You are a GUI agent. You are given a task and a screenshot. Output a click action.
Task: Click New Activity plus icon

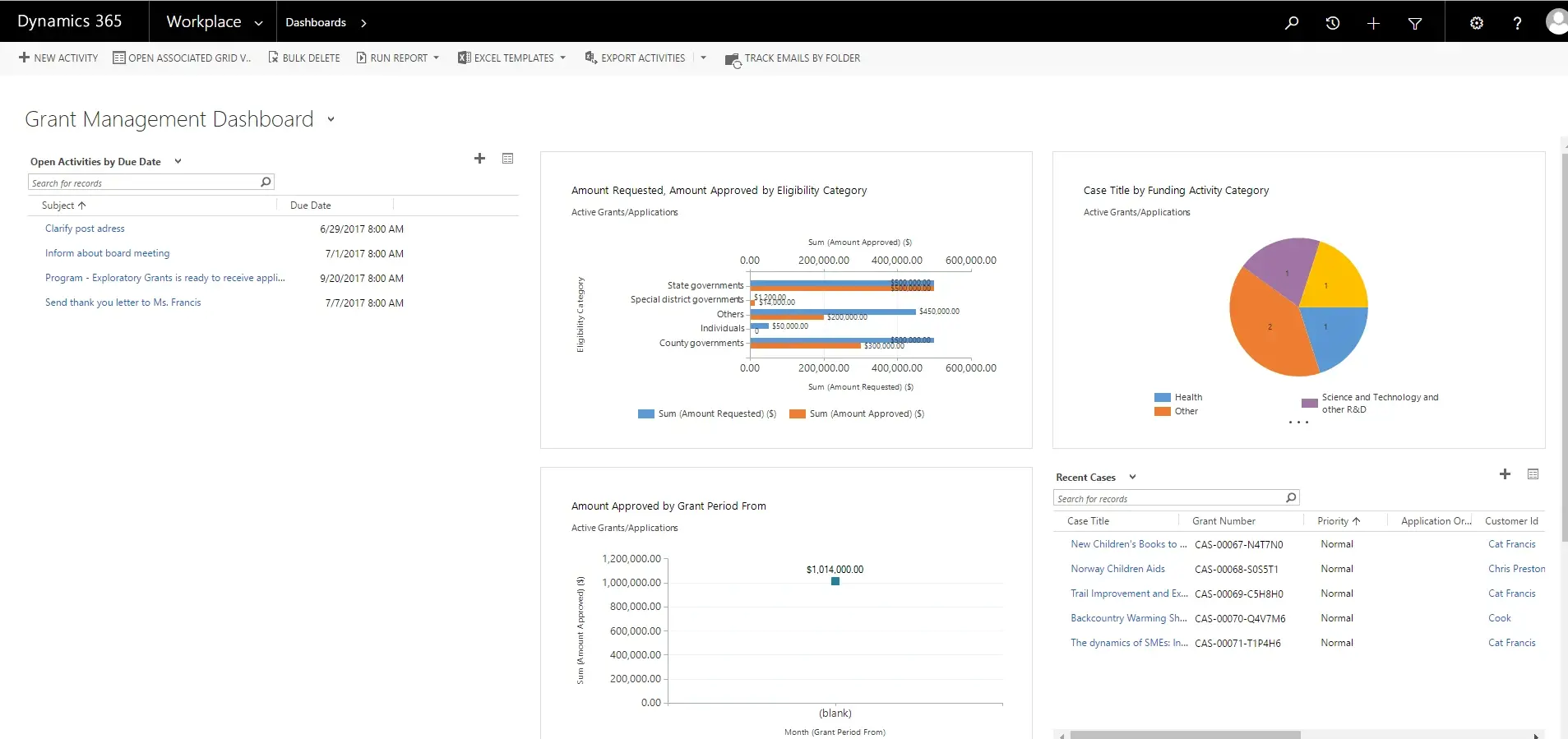24,58
